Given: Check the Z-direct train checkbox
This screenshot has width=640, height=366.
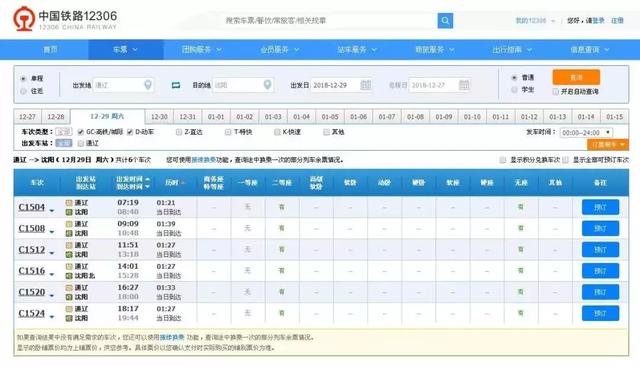Looking at the screenshot, I should coord(179,132).
